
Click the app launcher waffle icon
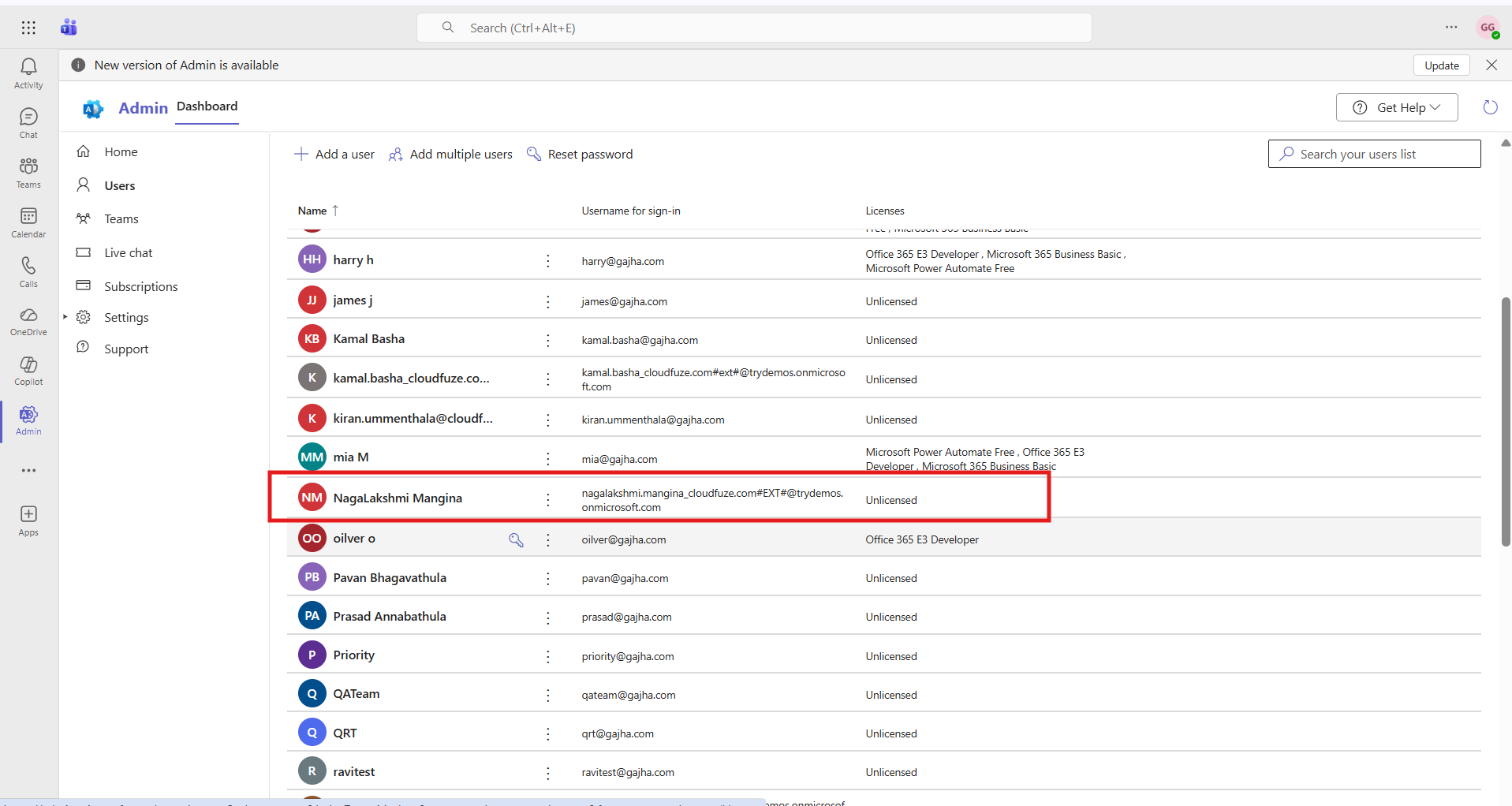point(28,27)
